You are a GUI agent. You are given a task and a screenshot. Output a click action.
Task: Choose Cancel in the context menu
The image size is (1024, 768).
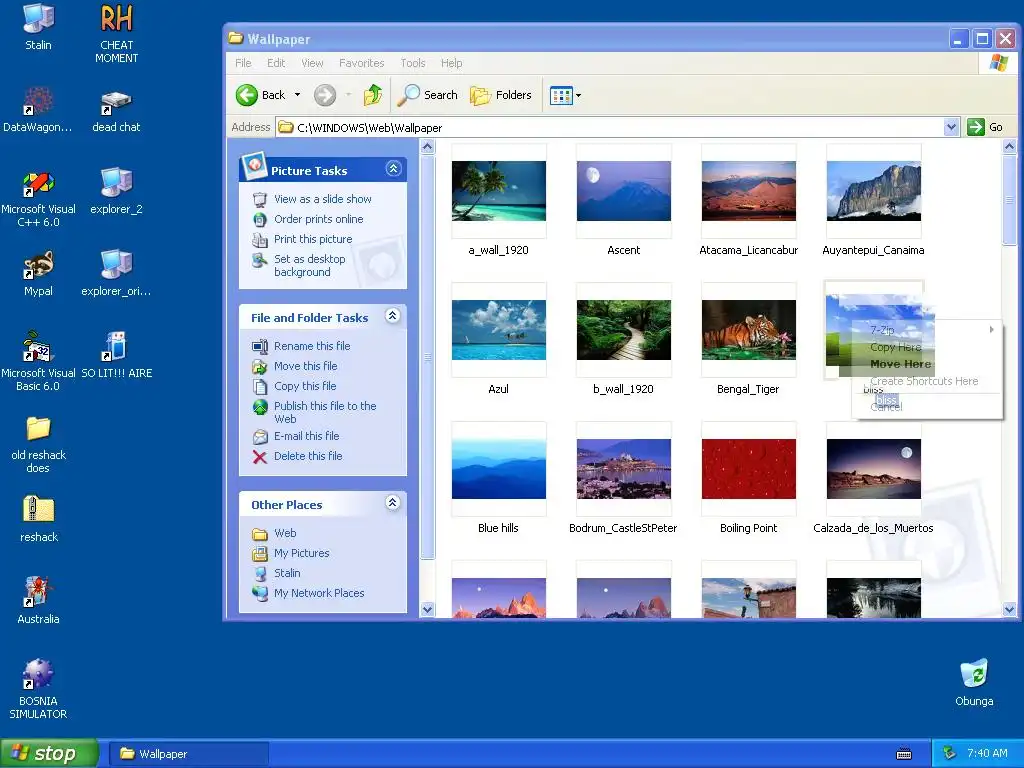tap(927, 406)
